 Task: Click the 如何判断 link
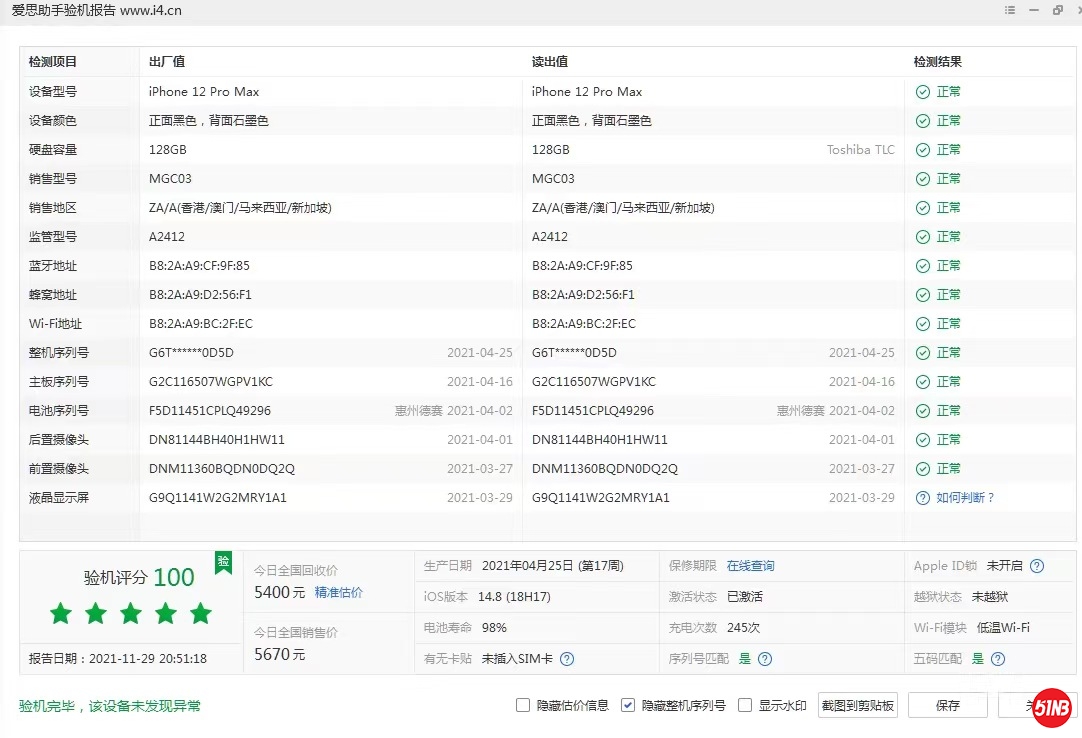(965, 498)
